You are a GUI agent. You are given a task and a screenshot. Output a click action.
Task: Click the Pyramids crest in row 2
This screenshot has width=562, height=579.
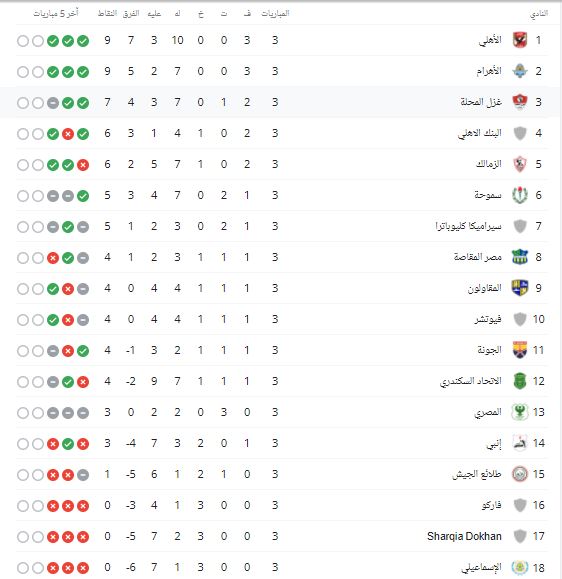520,71
